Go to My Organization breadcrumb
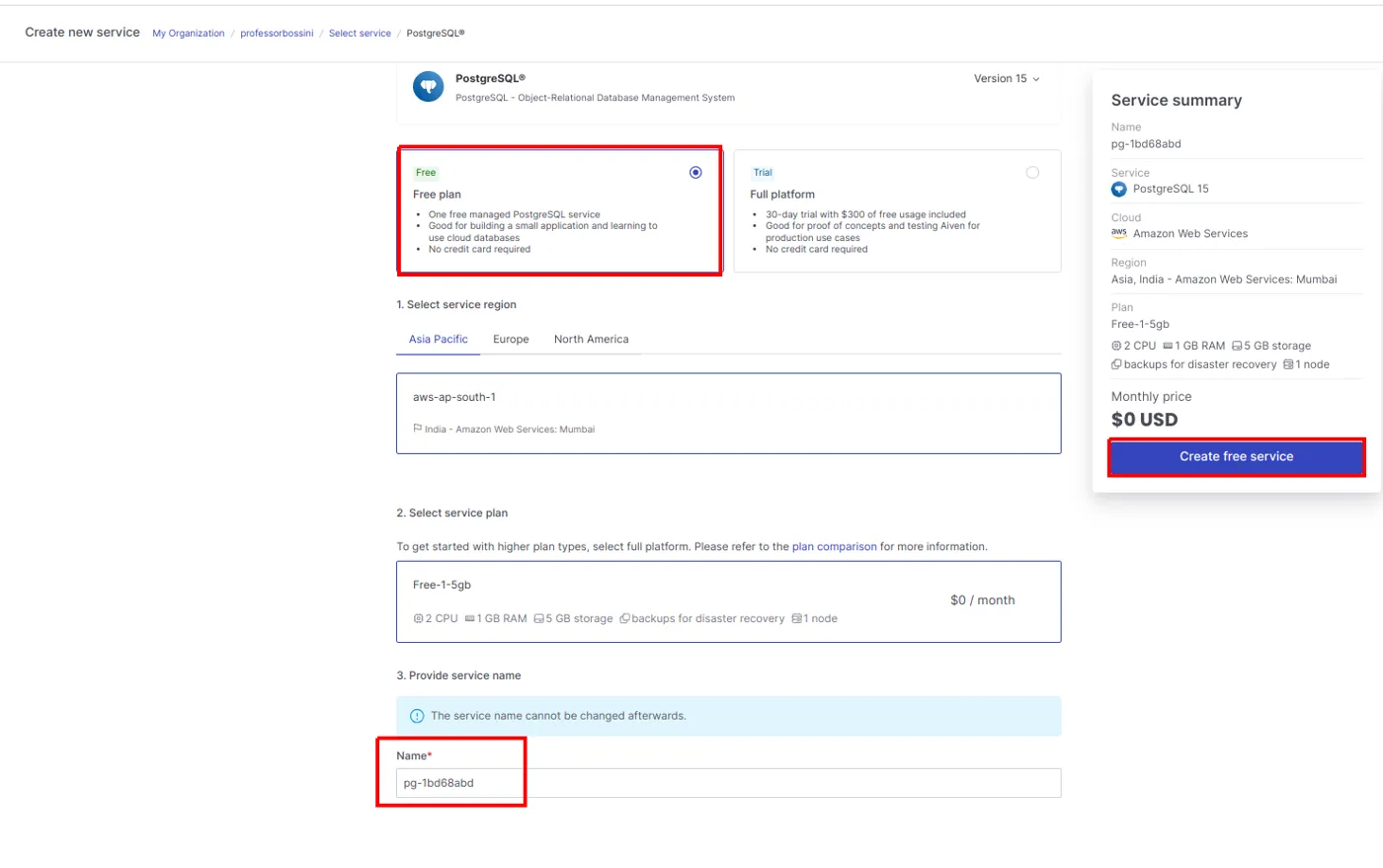1383x868 pixels. coord(189,34)
